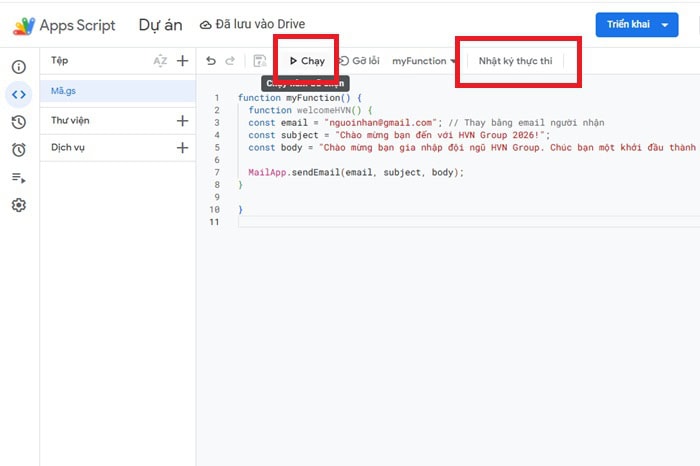Sort files with the AZ icon

[x=160, y=61]
